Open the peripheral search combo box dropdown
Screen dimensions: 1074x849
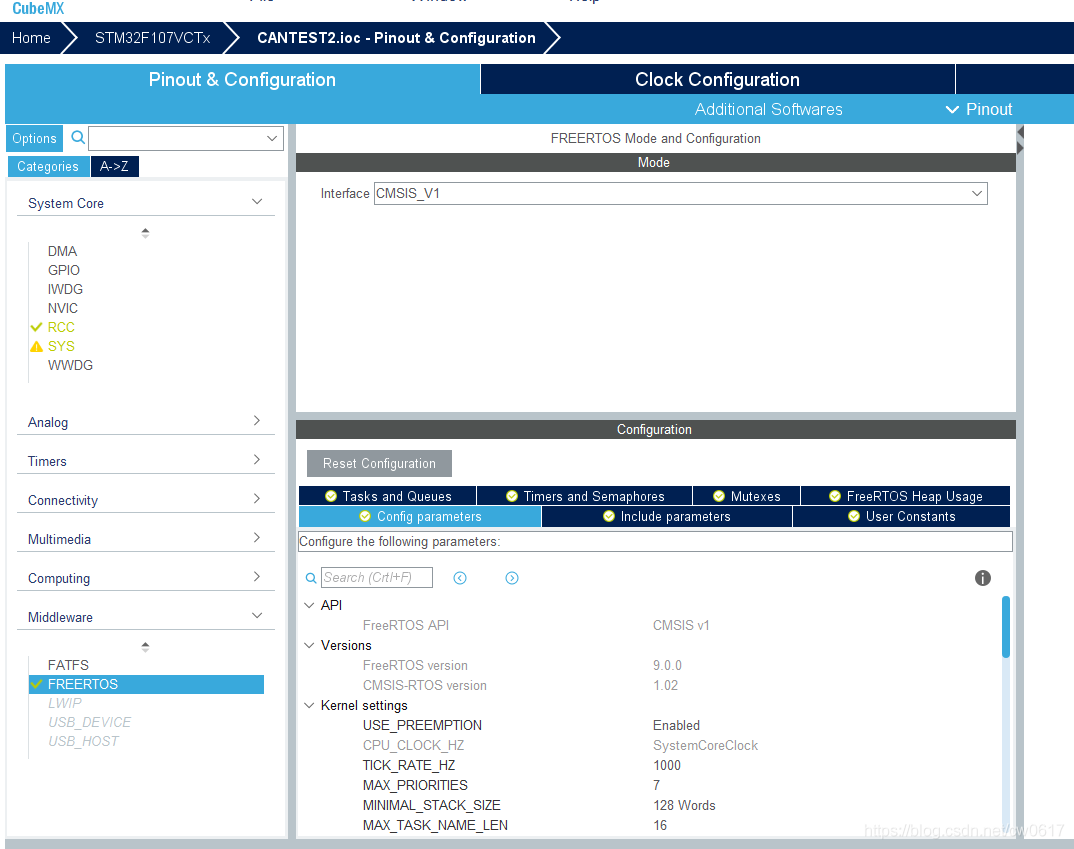[272, 138]
